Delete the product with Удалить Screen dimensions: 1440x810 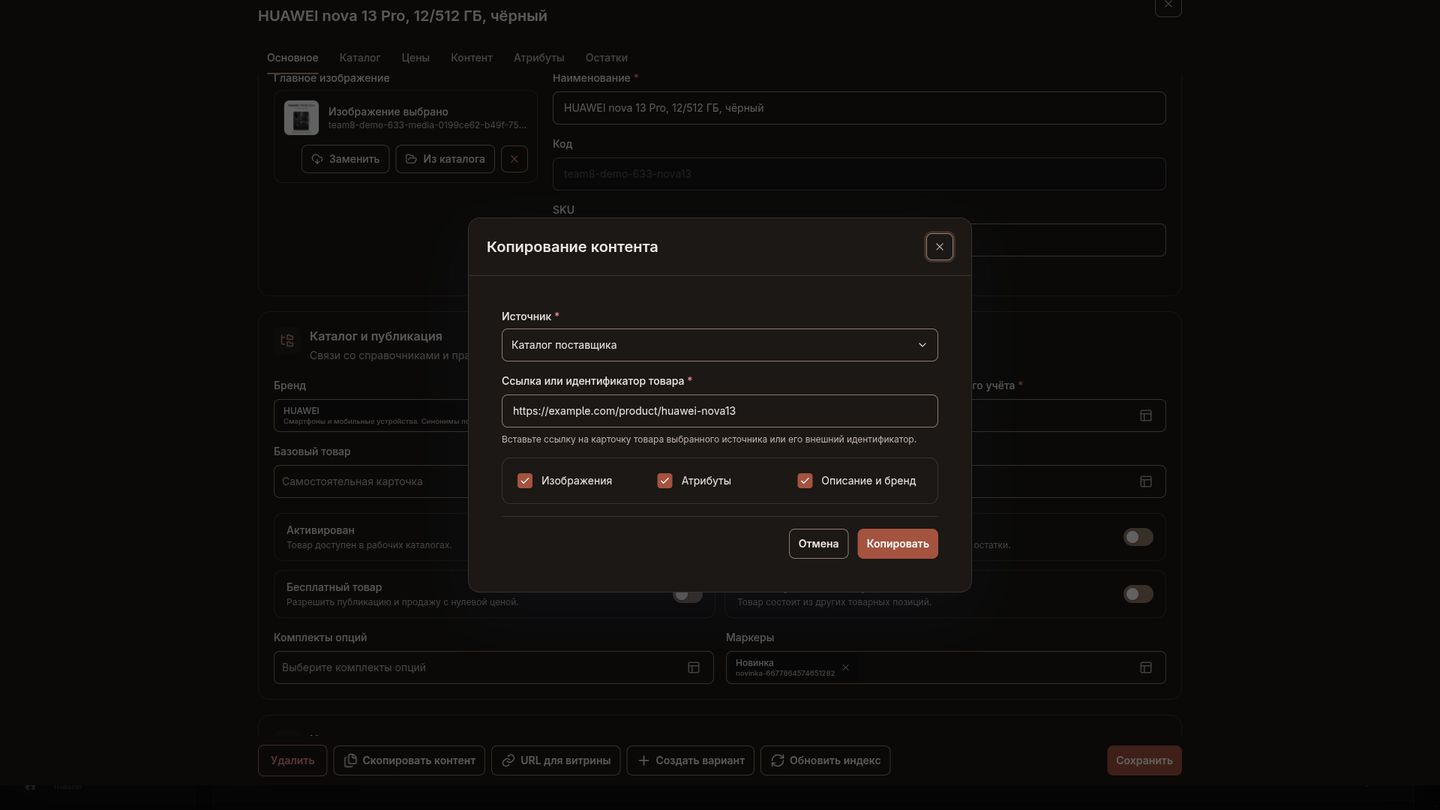(292, 761)
